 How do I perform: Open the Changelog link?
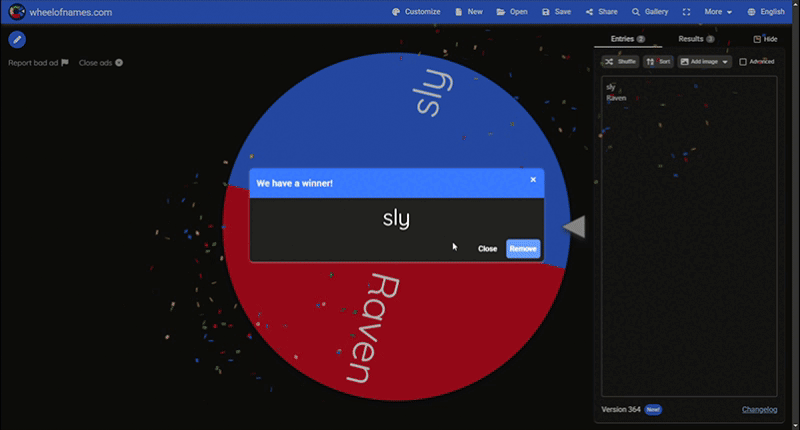(759, 410)
